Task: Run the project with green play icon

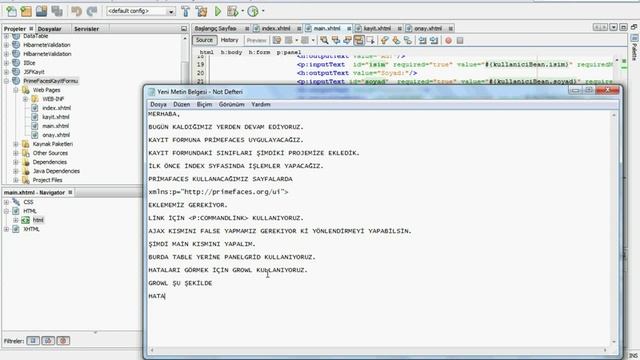Action: click(218, 11)
